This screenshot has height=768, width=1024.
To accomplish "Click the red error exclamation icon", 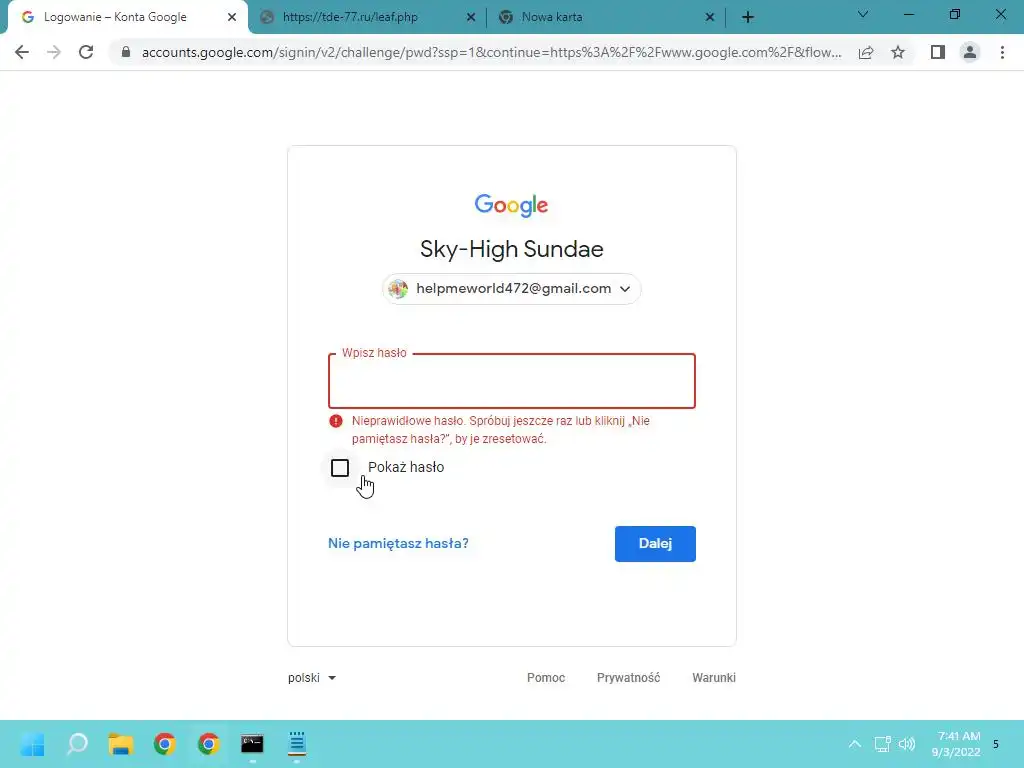I will [336, 421].
